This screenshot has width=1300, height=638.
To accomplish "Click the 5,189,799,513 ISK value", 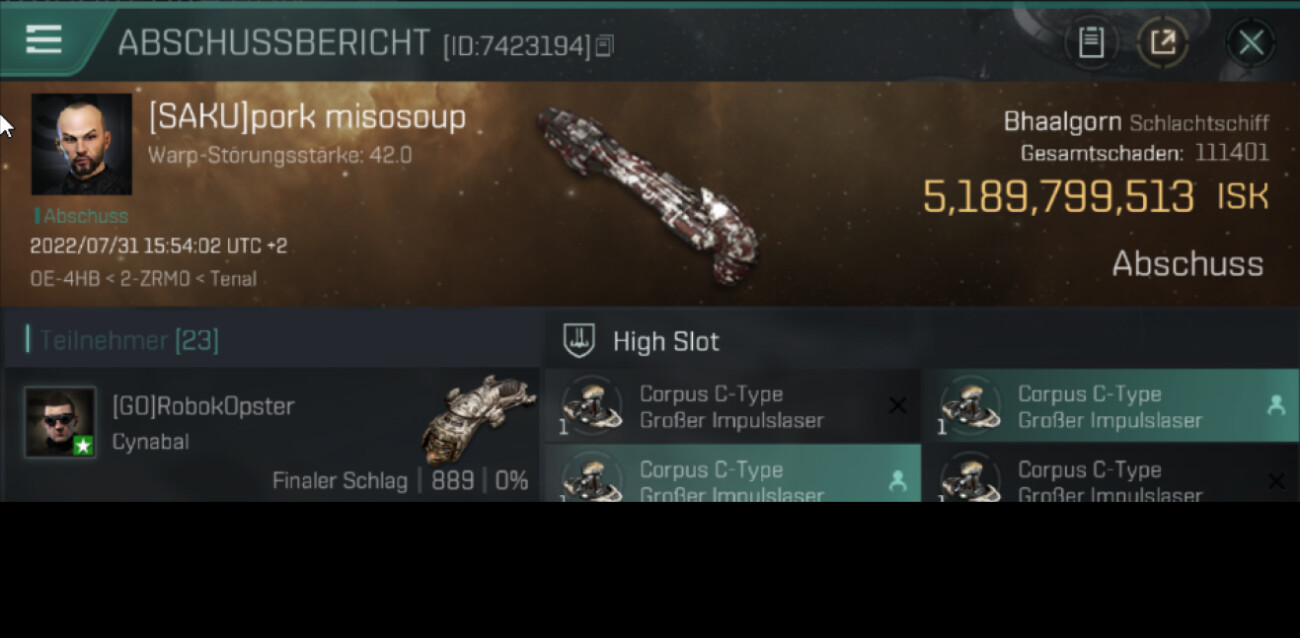I will [x=1095, y=197].
